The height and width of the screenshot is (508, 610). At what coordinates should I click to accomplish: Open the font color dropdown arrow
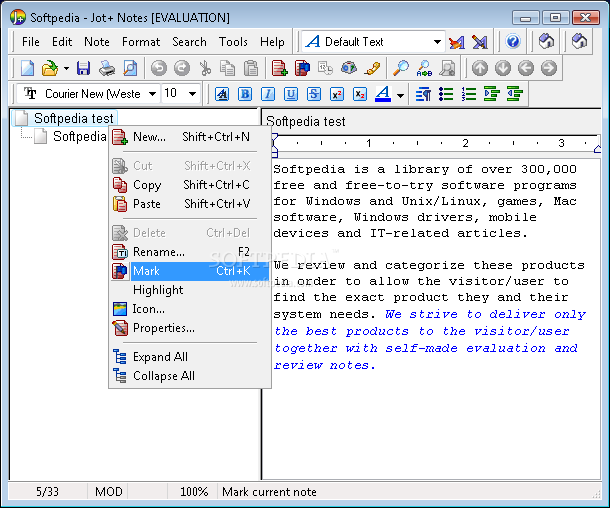coord(400,95)
